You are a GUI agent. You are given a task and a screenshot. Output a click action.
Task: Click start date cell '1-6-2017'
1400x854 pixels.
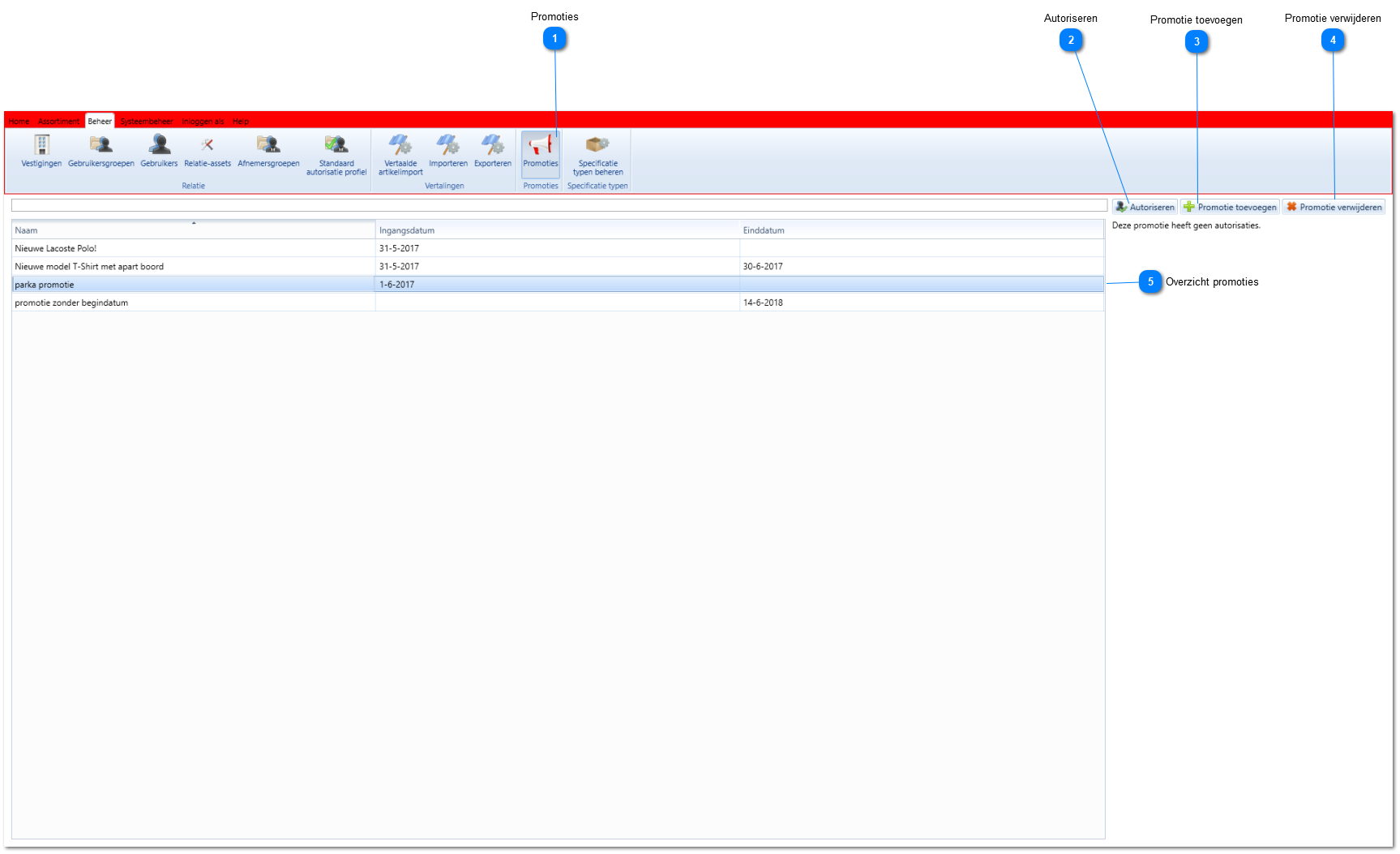(558, 285)
